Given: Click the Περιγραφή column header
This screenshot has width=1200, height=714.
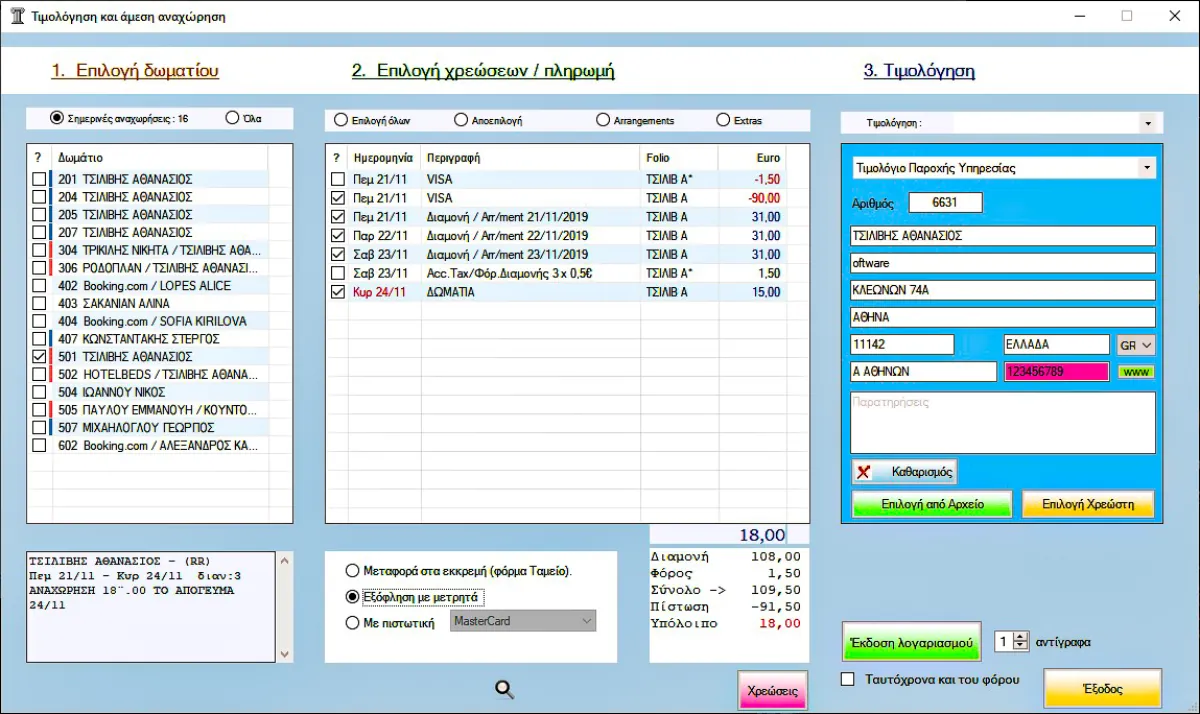Looking at the screenshot, I should click(x=530, y=158).
